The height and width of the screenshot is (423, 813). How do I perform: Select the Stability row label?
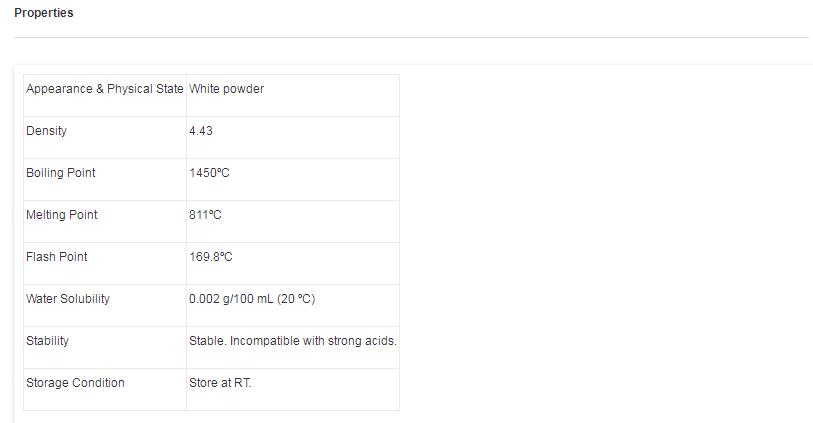click(x=47, y=341)
